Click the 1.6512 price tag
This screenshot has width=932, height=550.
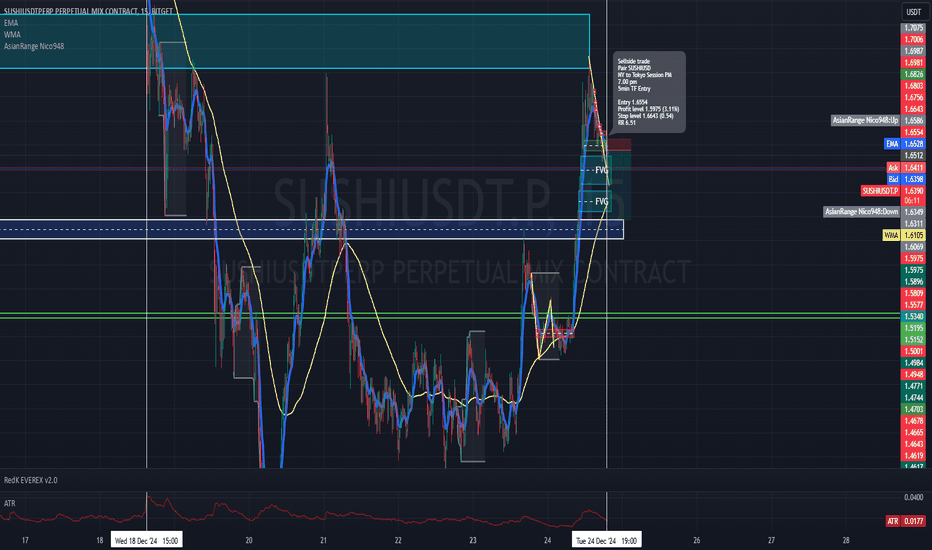pyautogui.click(x=914, y=156)
